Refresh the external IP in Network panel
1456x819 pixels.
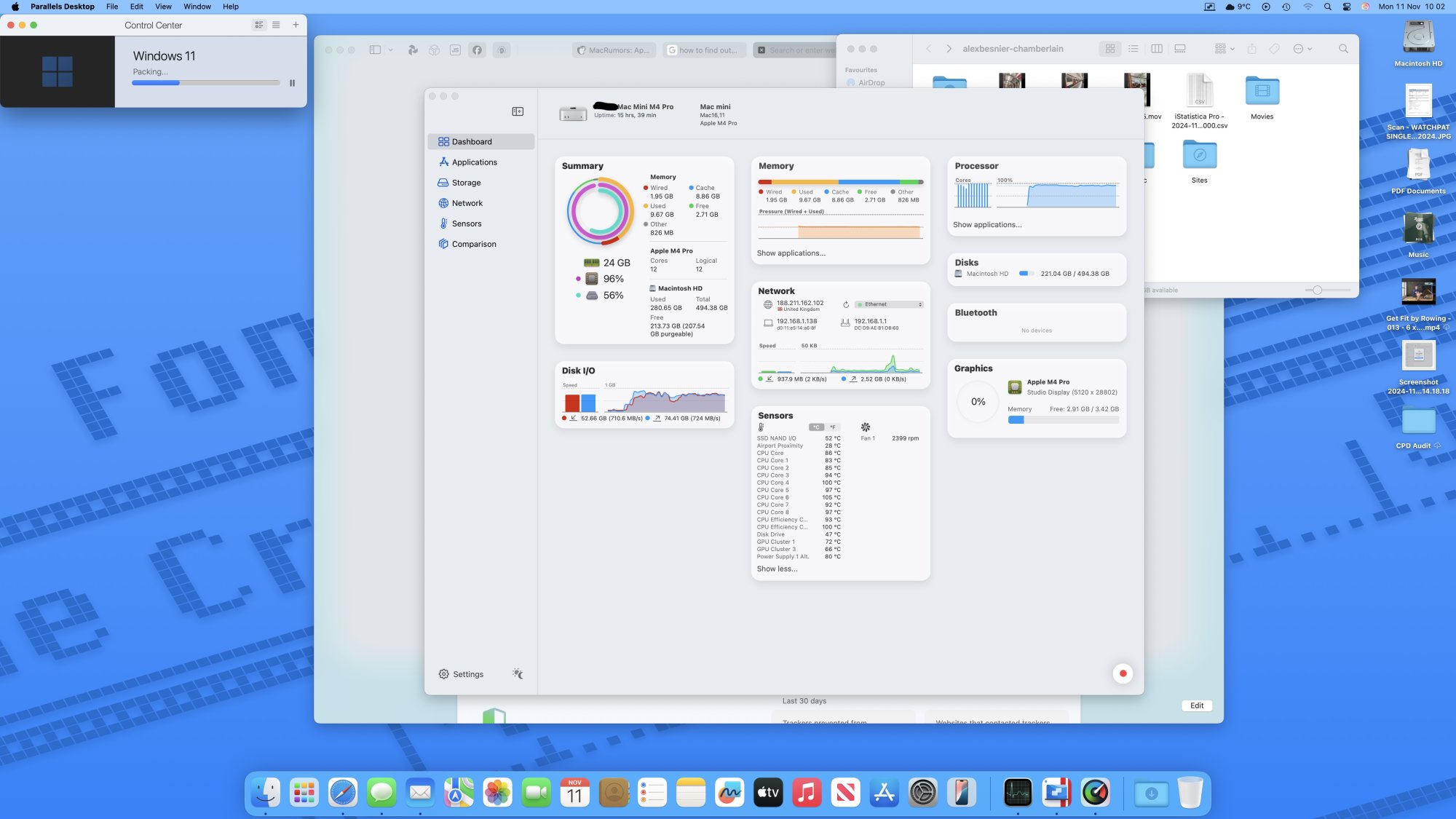[846, 304]
